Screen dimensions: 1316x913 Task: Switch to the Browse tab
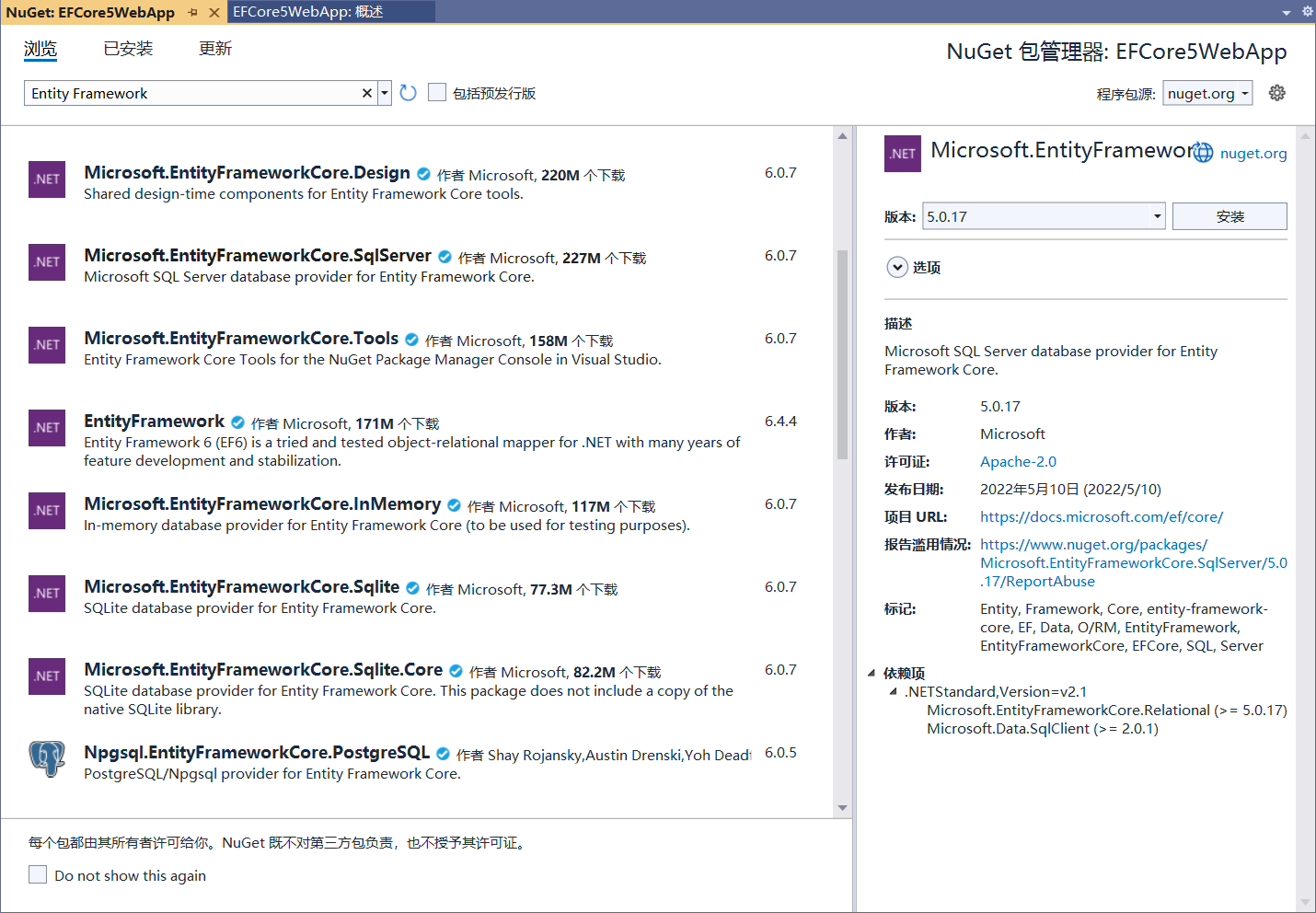coord(40,49)
